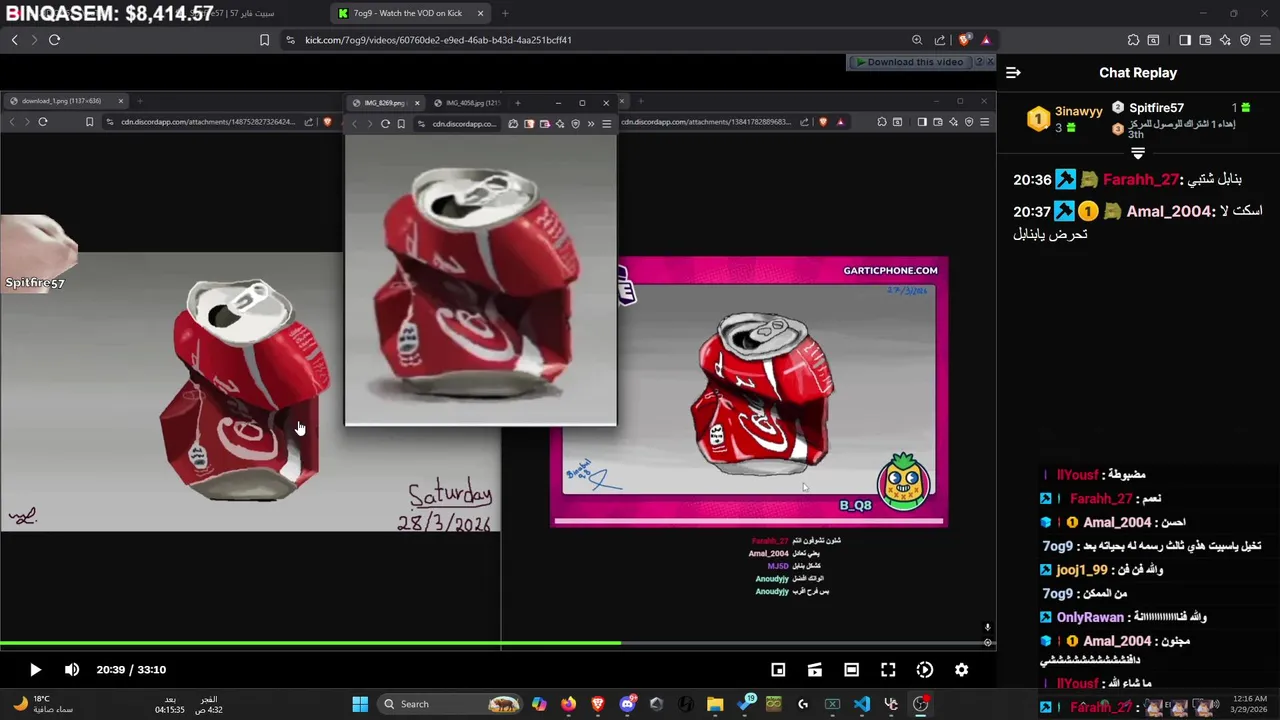1280x720 pixels.
Task: Open File Explorer from the taskbar
Action: (715, 704)
